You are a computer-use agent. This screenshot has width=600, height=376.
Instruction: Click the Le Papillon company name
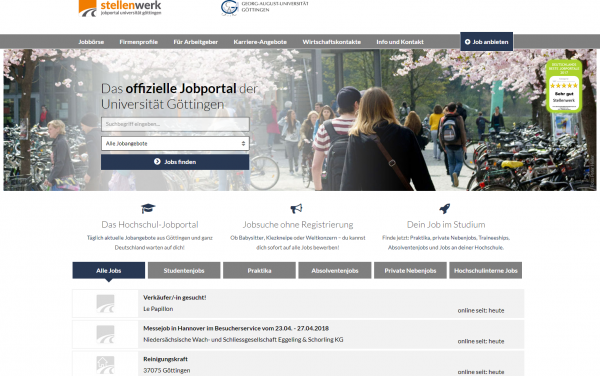tap(158, 309)
